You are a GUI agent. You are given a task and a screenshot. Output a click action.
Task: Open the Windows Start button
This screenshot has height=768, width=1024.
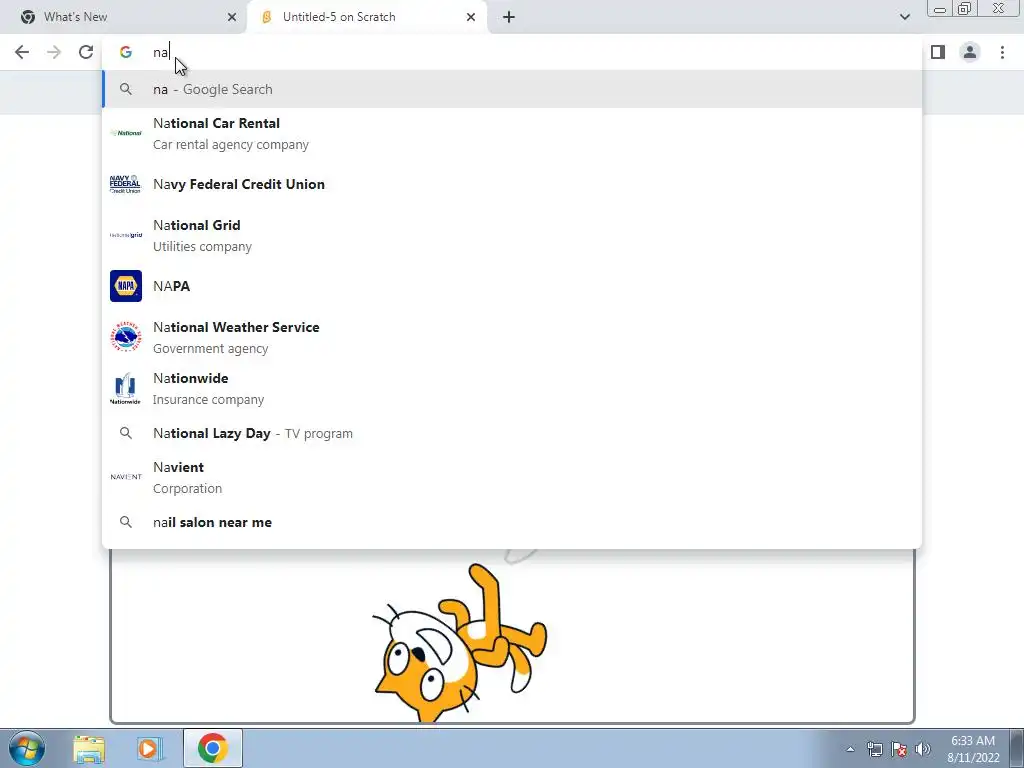(27, 748)
